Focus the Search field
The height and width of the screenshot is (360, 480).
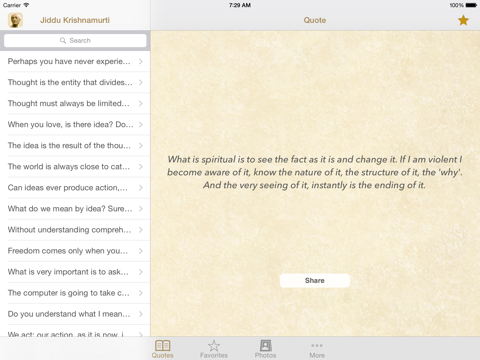(x=75, y=41)
